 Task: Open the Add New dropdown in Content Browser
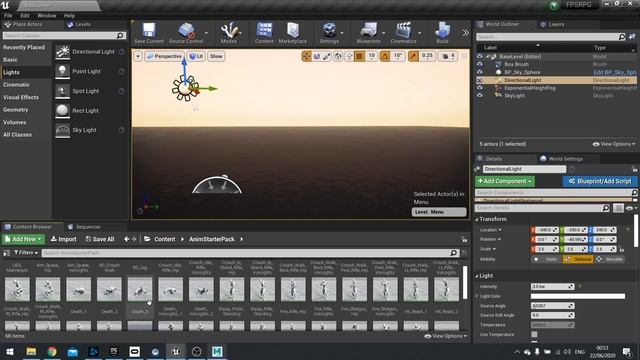pyautogui.click(x=23, y=239)
